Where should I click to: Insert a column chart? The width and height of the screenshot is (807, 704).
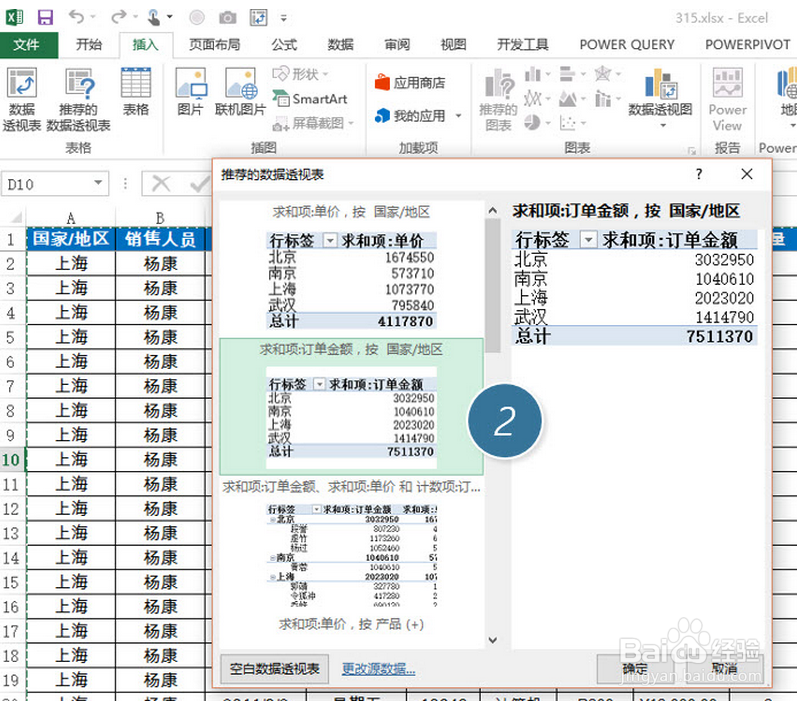tap(533, 75)
